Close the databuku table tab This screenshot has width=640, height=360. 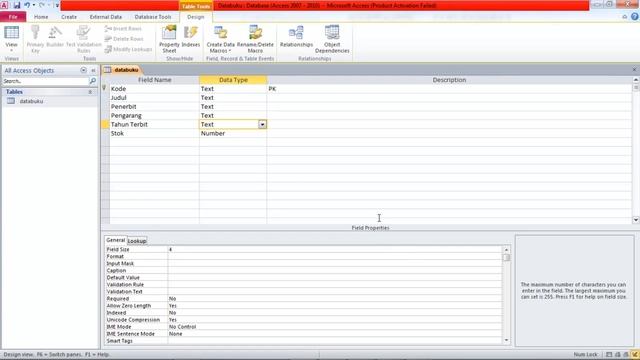634,70
